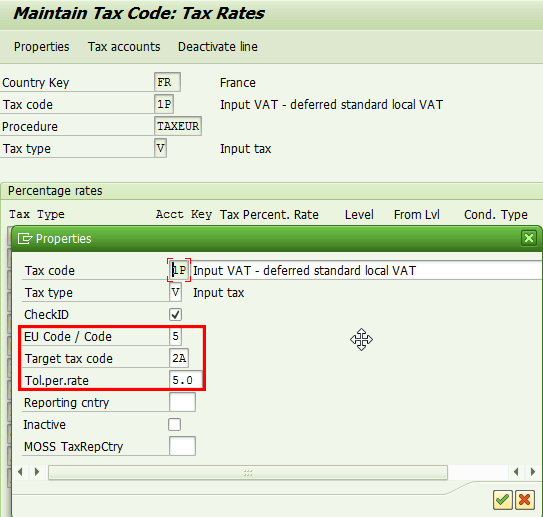Click the tax code description text field

click(366, 270)
